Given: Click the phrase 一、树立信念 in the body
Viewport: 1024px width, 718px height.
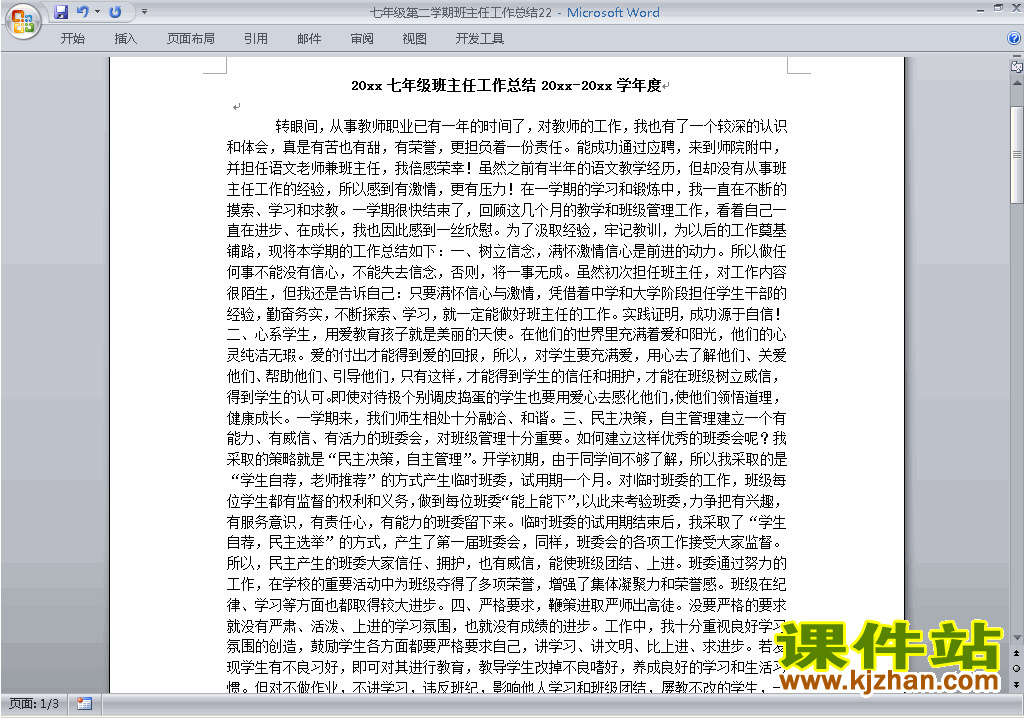Looking at the screenshot, I should click(x=493, y=252).
